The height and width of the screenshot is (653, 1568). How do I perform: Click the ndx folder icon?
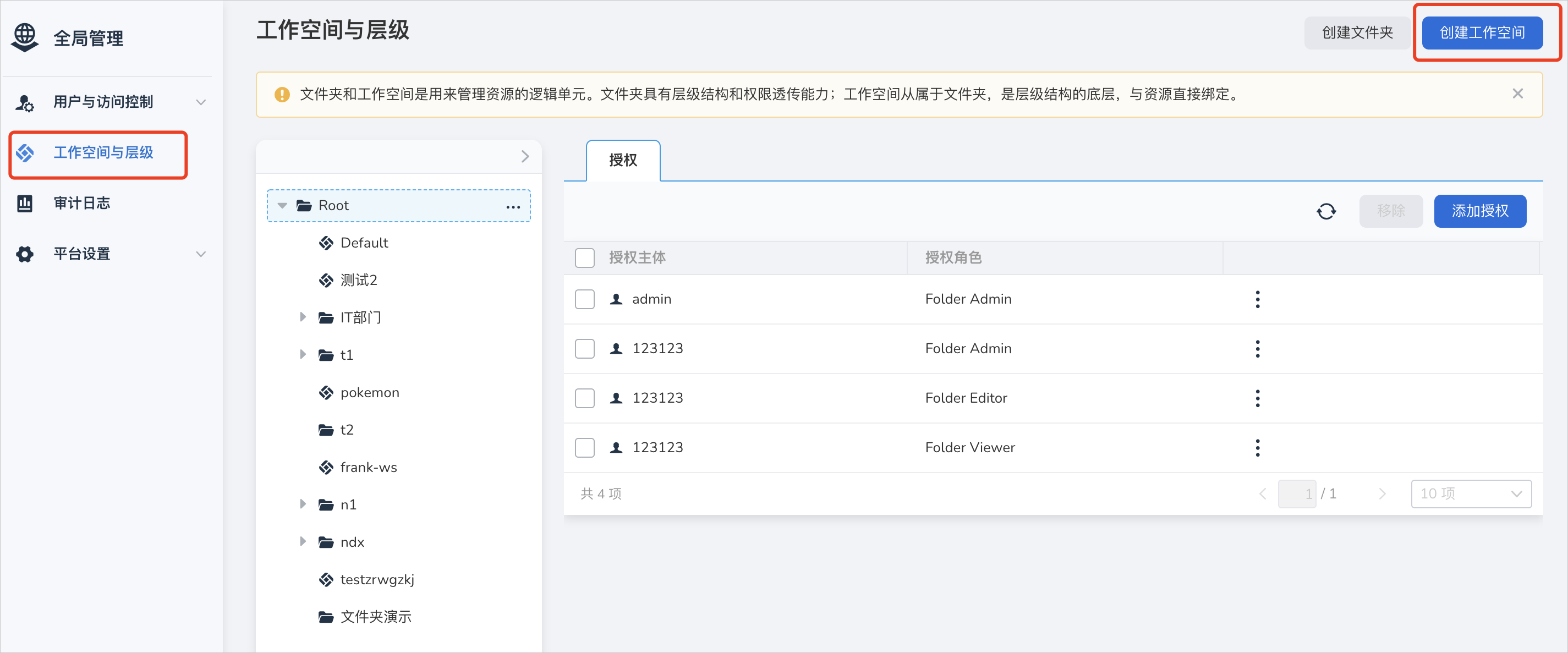(x=326, y=542)
